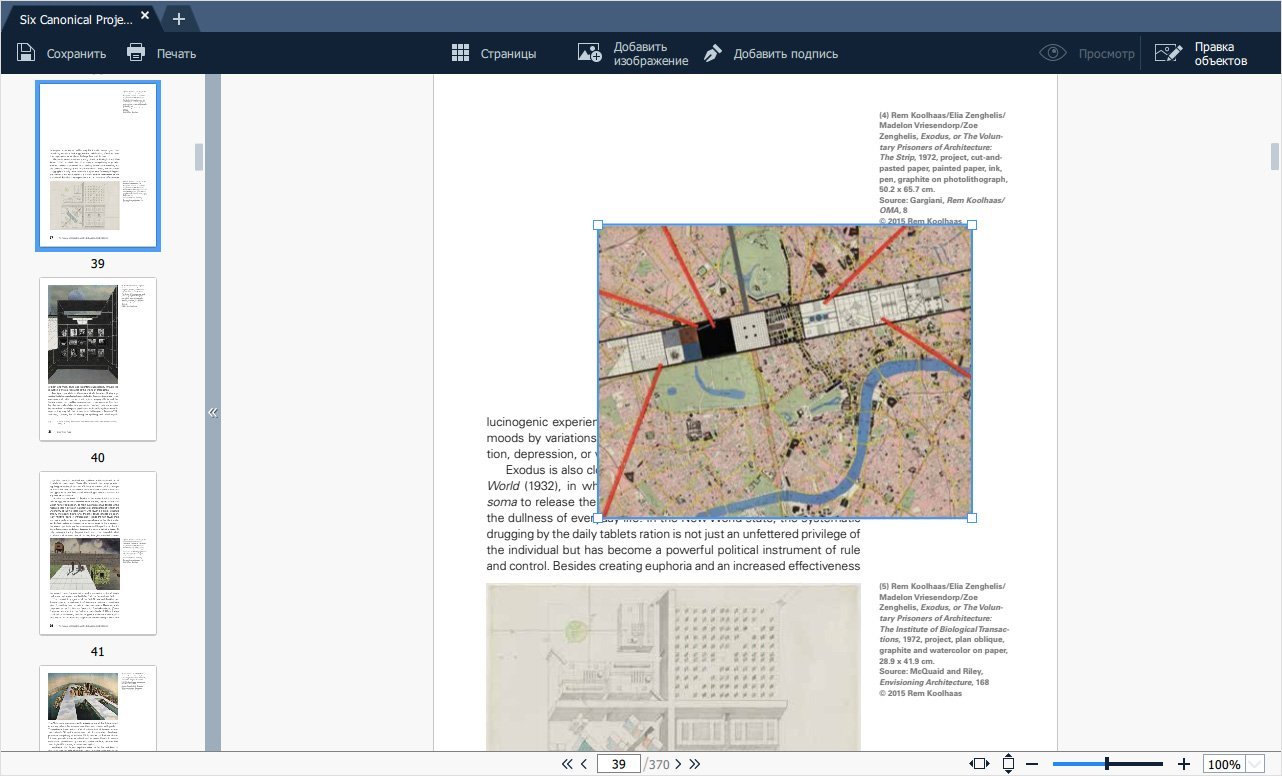Screen dimensions: 1282x776
Task: Toggle Preview (Просмотр) eye mode
Action: tap(1053, 53)
